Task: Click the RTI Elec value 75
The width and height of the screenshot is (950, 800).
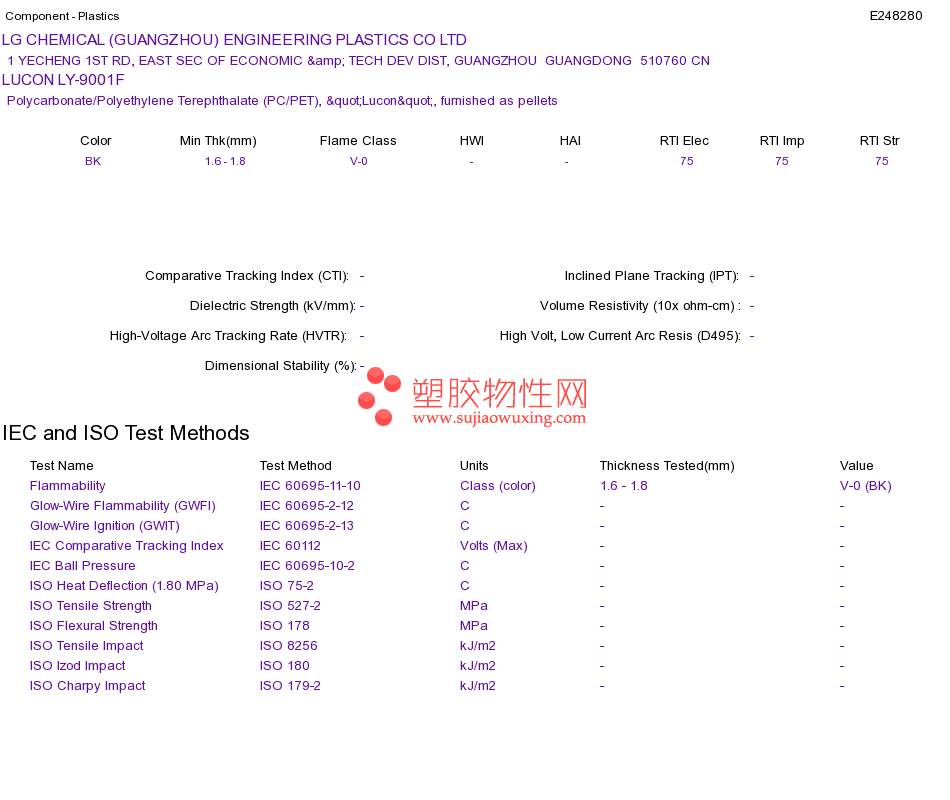Action: 686,161
